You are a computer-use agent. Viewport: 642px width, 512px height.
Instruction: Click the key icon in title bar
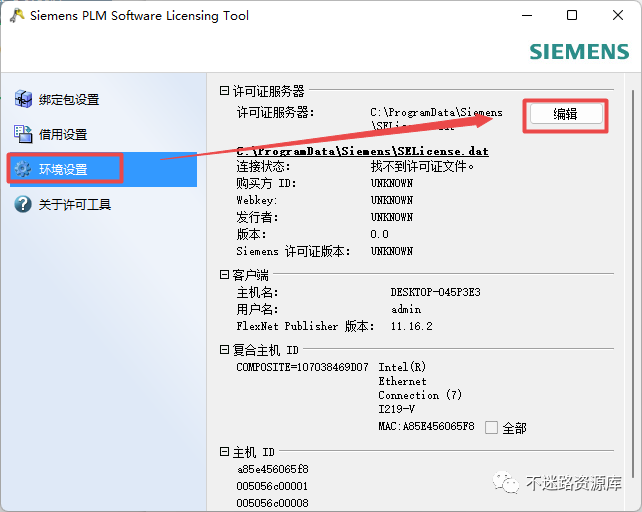click(16, 16)
